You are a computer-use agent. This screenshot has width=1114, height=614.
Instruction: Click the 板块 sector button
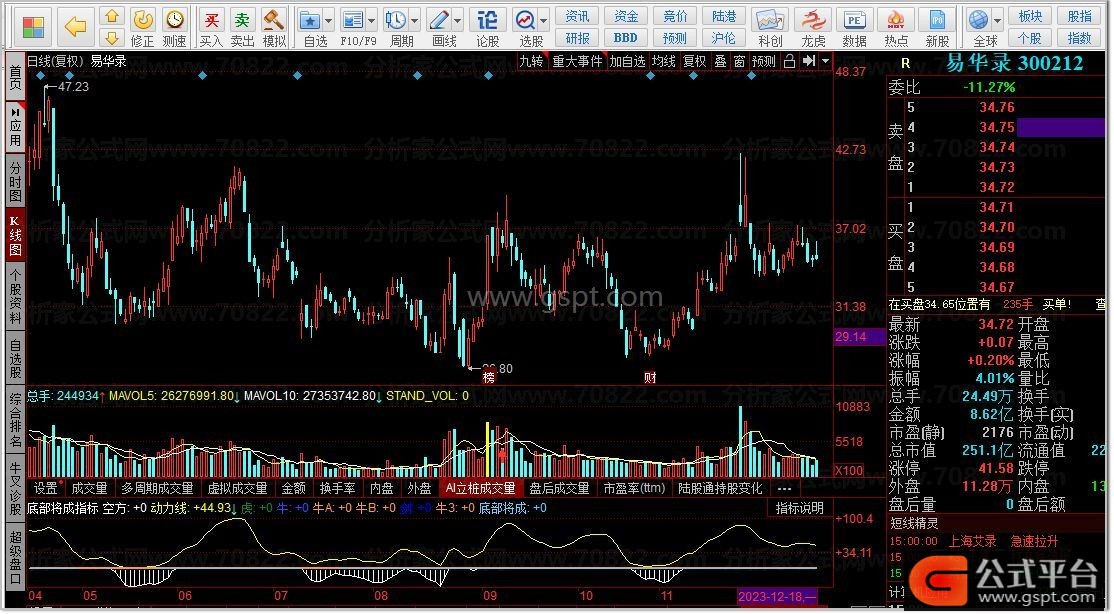[1029, 16]
